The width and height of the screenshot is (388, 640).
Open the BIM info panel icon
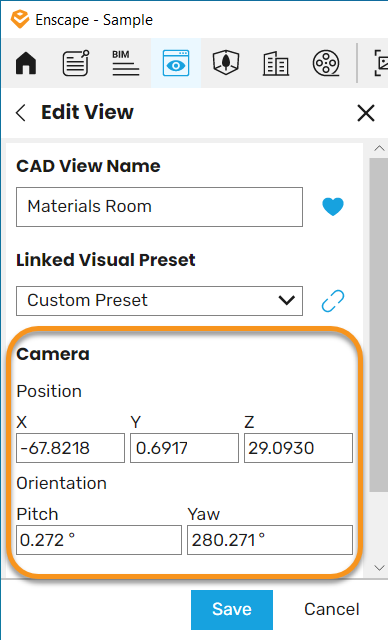(126, 63)
